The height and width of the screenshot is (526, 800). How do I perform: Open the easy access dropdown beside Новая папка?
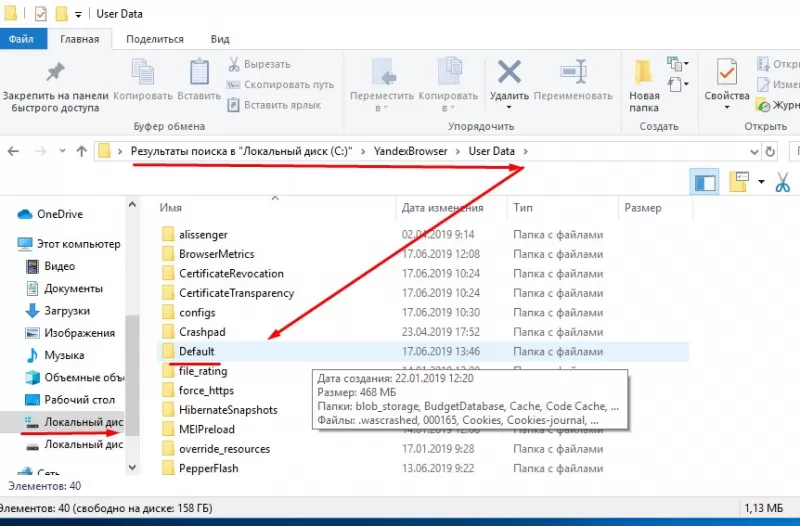point(678,84)
